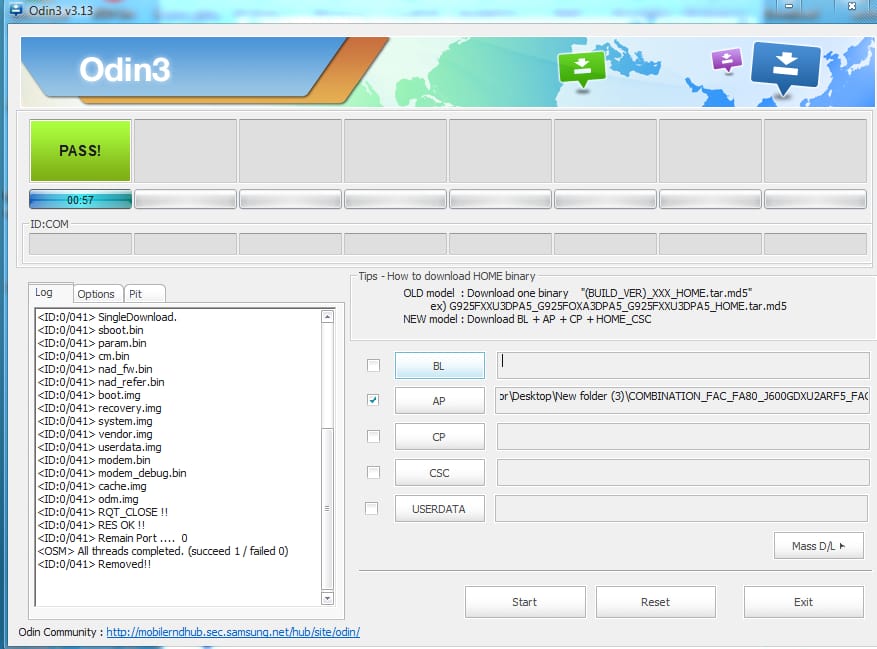The height and width of the screenshot is (649, 877).
Task: Click the Exit button
Action: click(x=803, y=602)
